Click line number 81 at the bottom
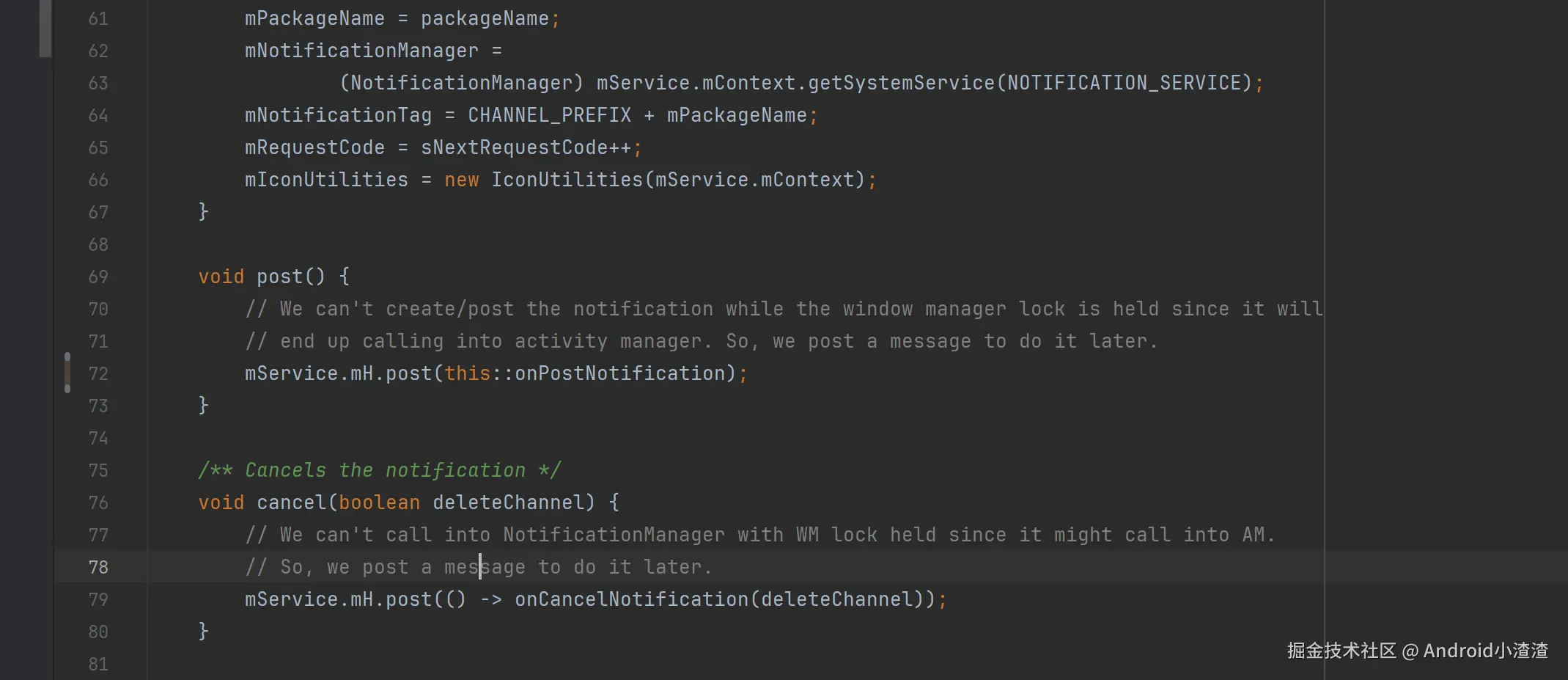1568x680 pixels. pos(98,664)
